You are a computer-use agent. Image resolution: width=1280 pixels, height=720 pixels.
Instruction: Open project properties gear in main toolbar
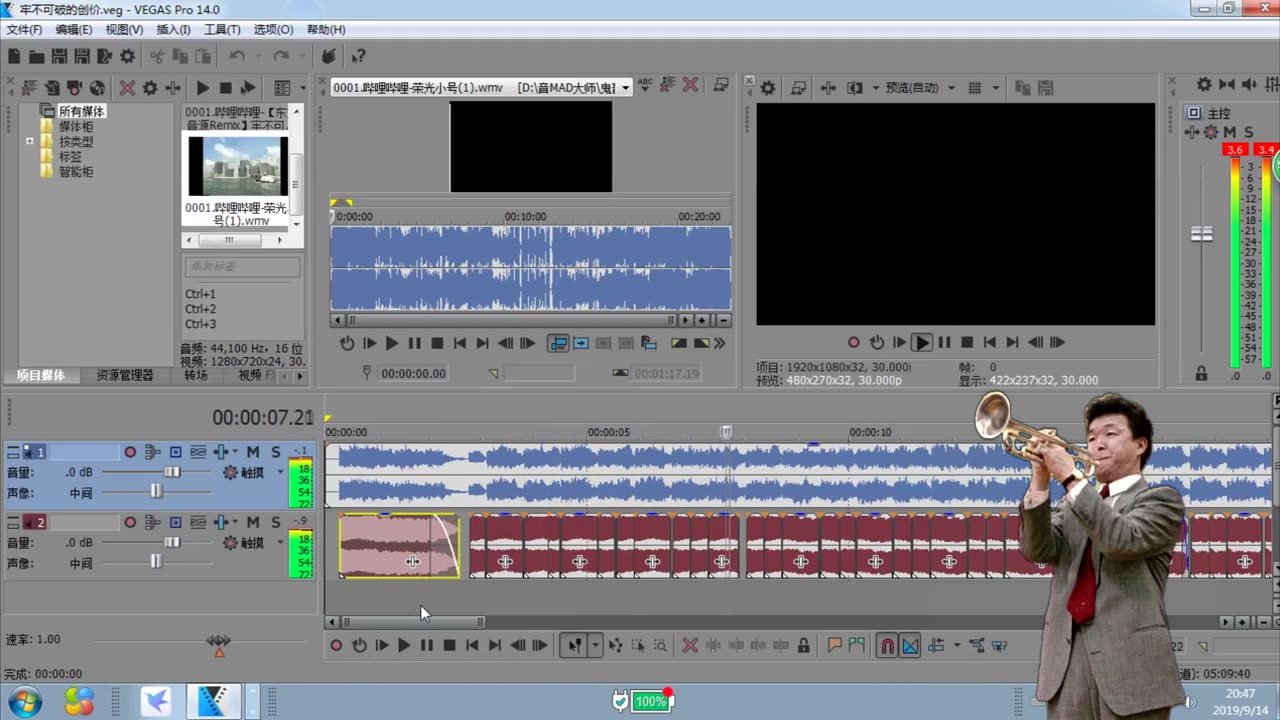[x=127, y=57]
